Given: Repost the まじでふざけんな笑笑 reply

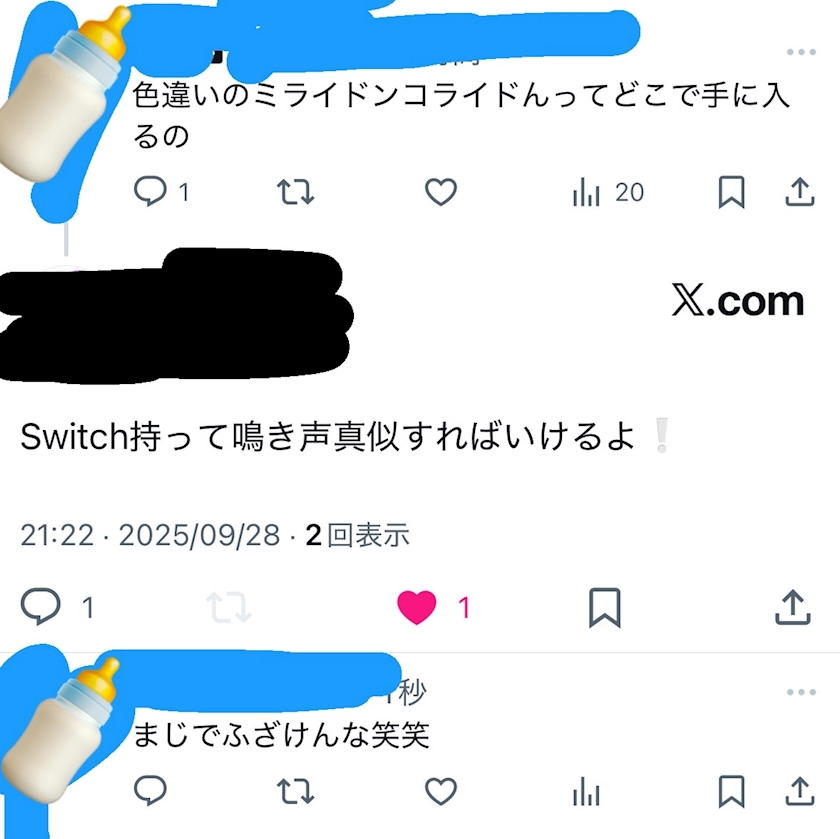Looking at the screenshot, I should [295, 791].
